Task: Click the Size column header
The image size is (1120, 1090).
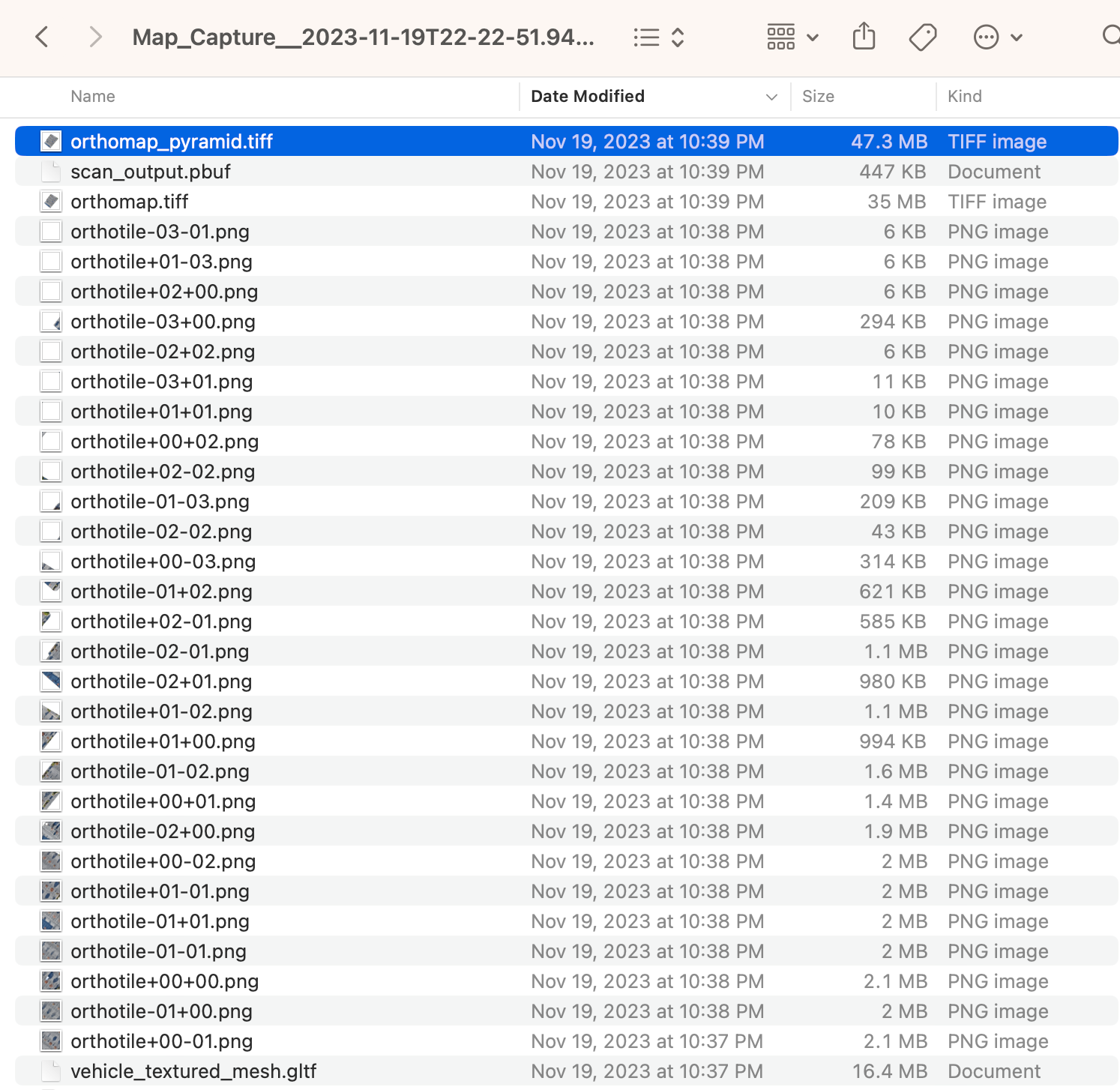Action: [x=818, y=96]
